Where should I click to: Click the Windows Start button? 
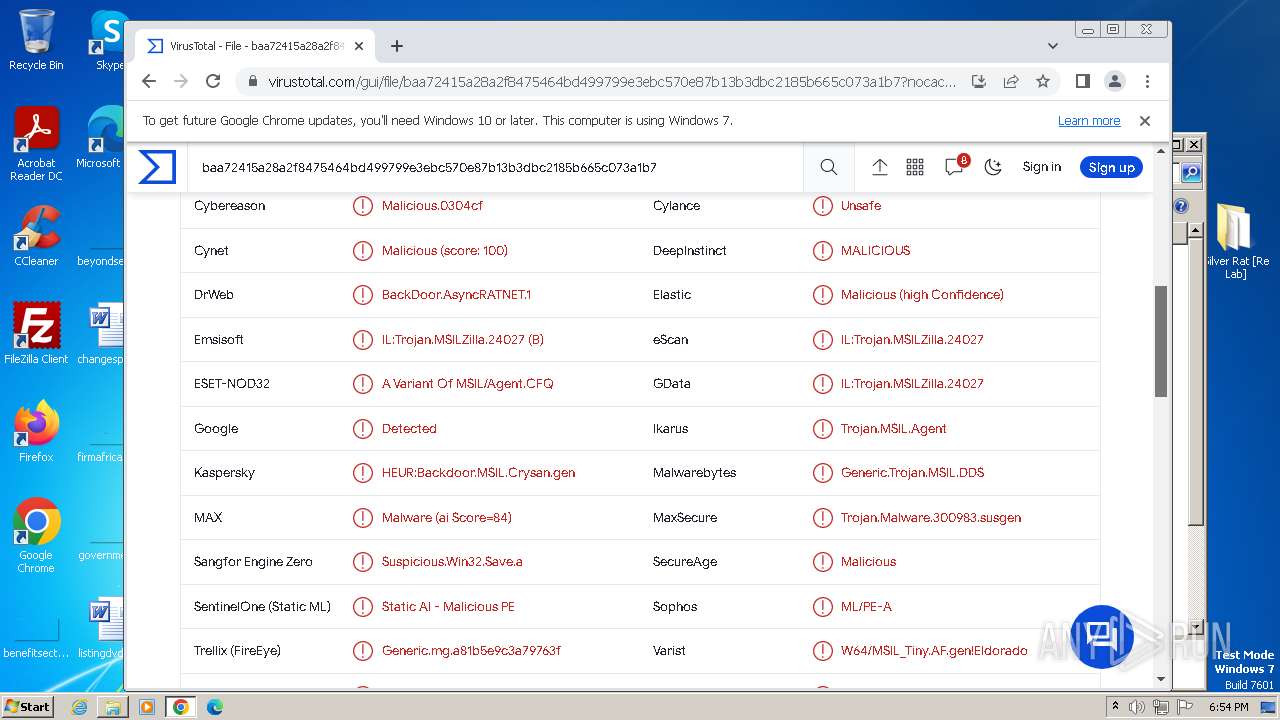click(x=27, y=706)
